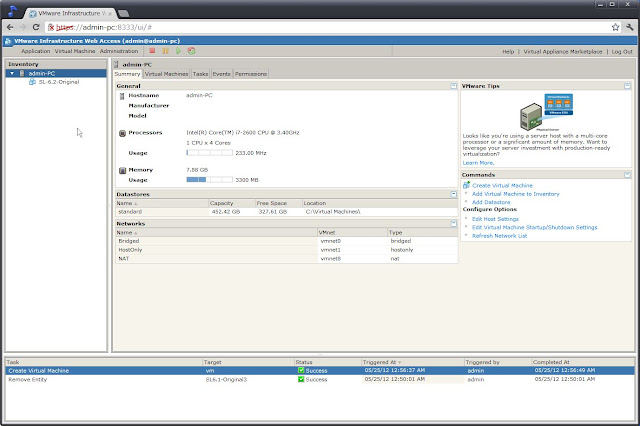Click Refresh Network List
The image size is (640, 426).
coord(500,236)
